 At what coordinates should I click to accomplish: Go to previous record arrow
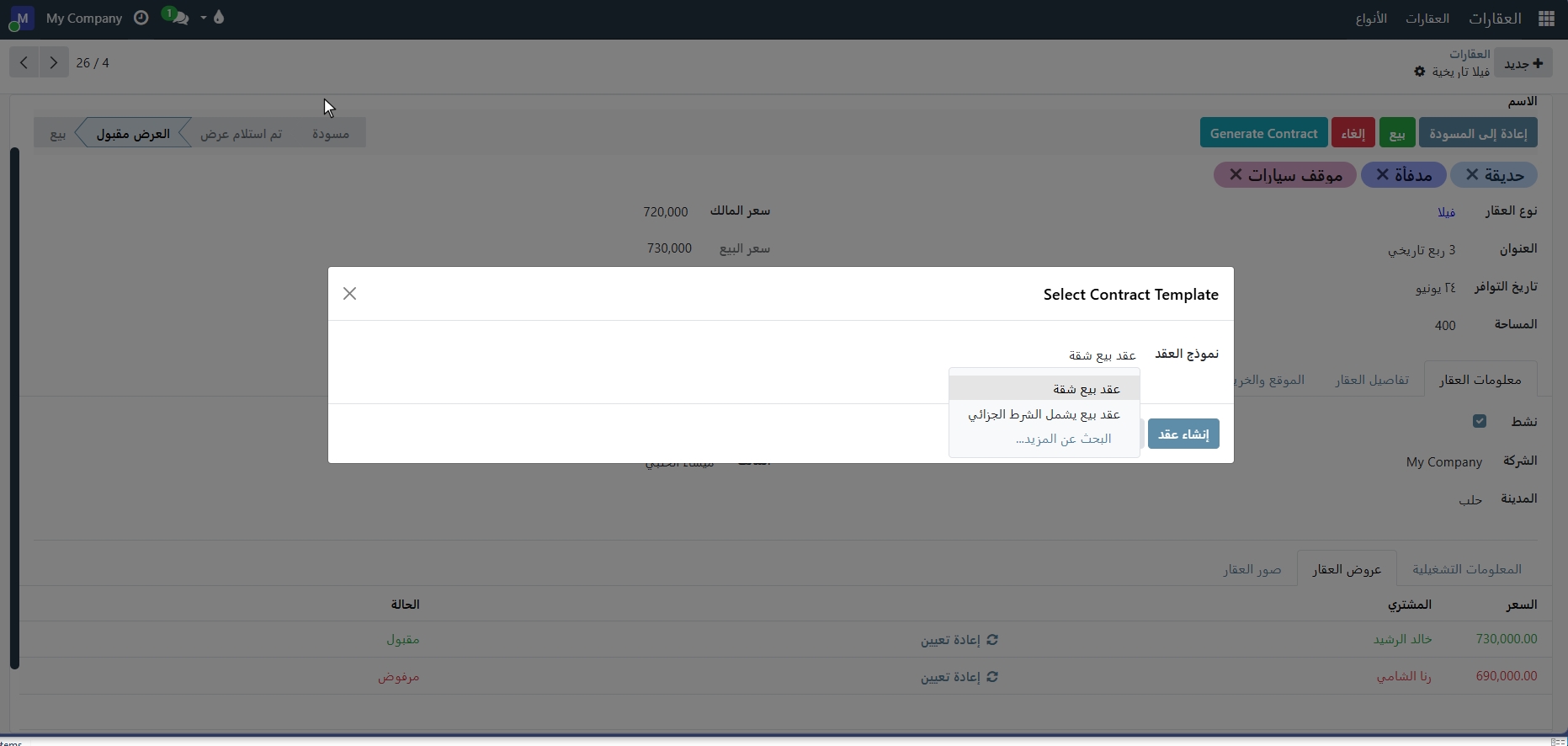pos(24,63)
